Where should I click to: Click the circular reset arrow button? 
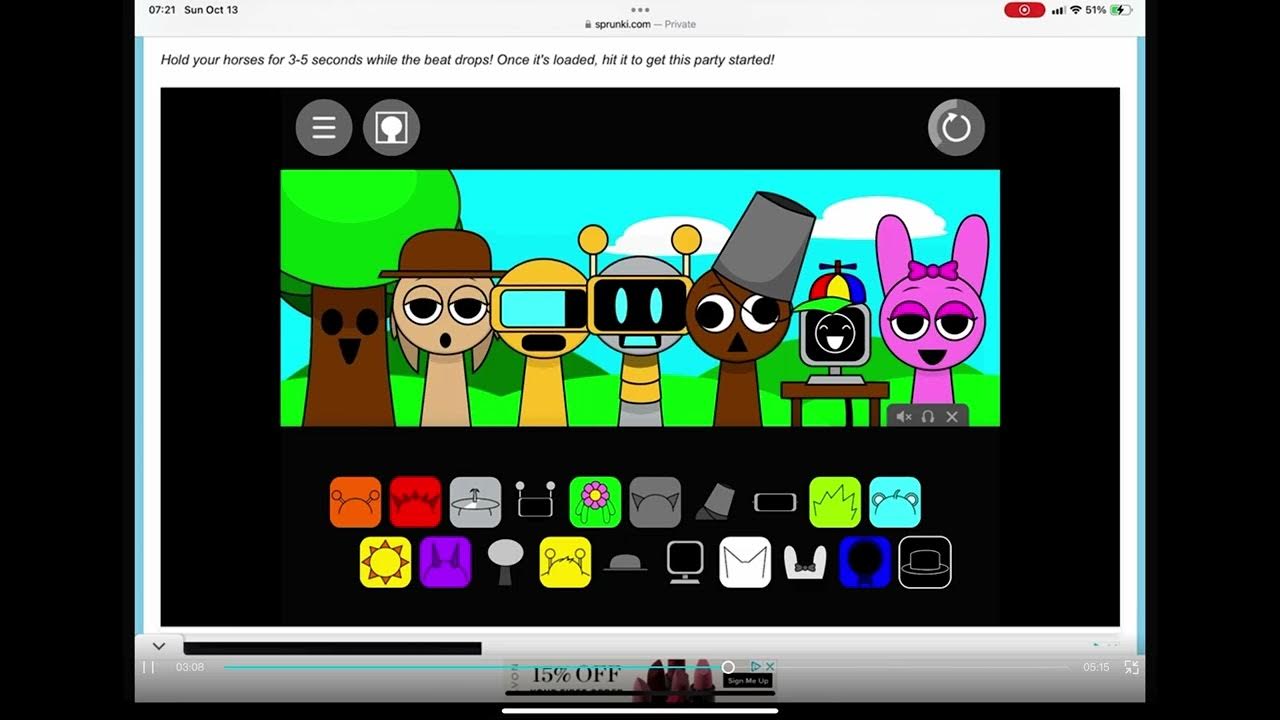(x=956, y=127)
